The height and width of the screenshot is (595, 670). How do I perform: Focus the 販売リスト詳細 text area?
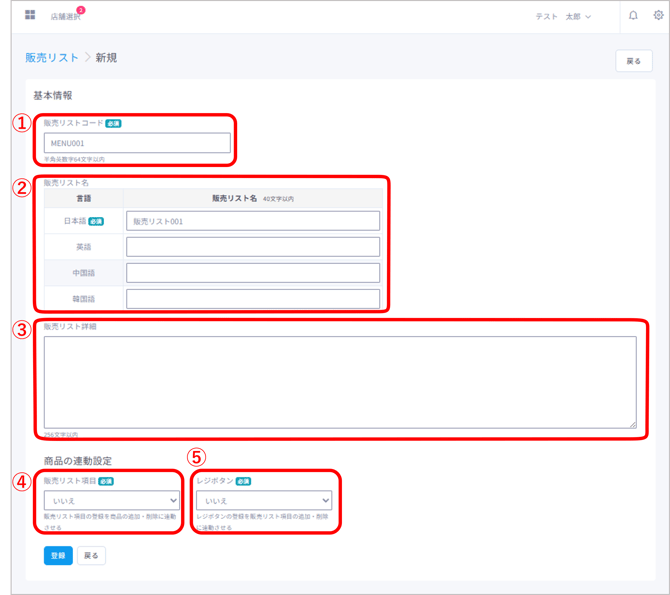click(x=339, y=382)
